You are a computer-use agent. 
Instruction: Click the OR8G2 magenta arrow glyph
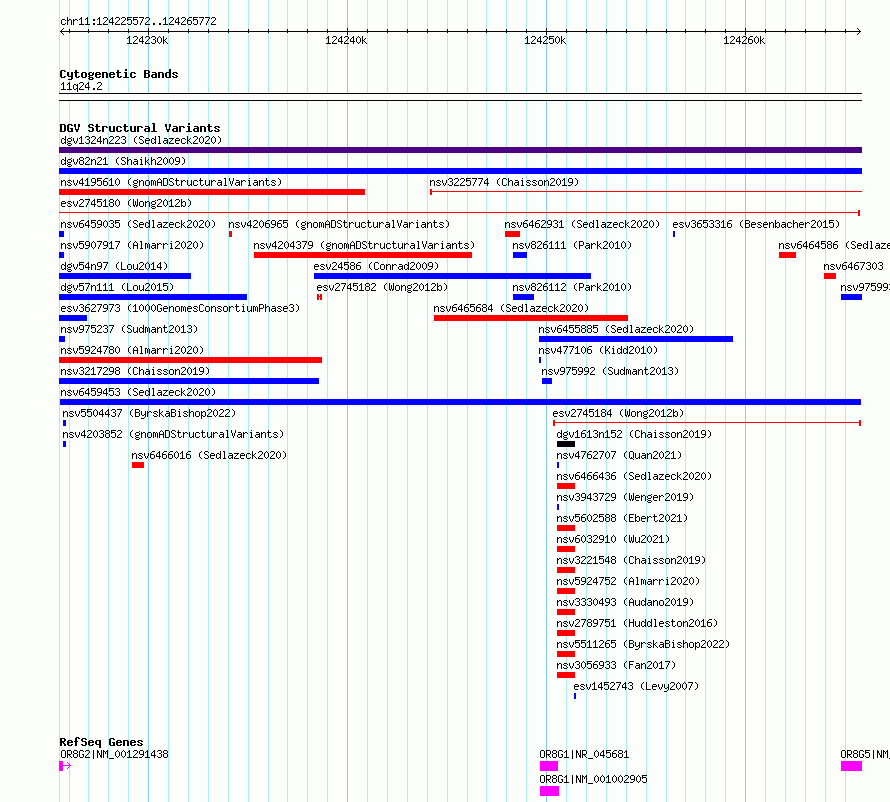[65, 766]
